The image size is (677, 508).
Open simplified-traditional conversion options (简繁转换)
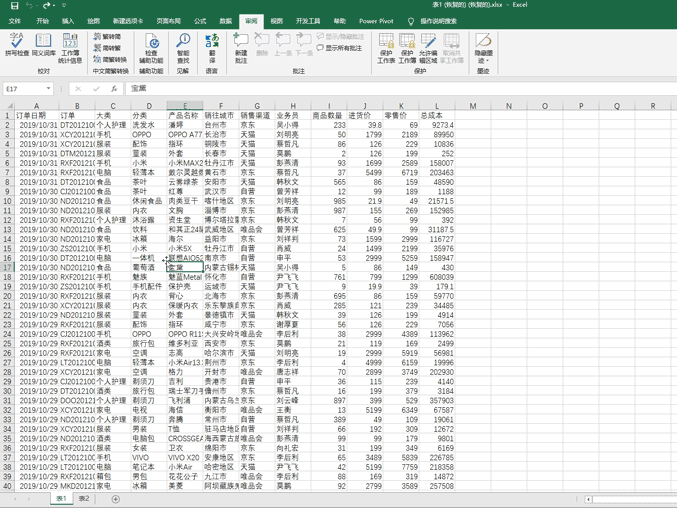click(110, 59)
